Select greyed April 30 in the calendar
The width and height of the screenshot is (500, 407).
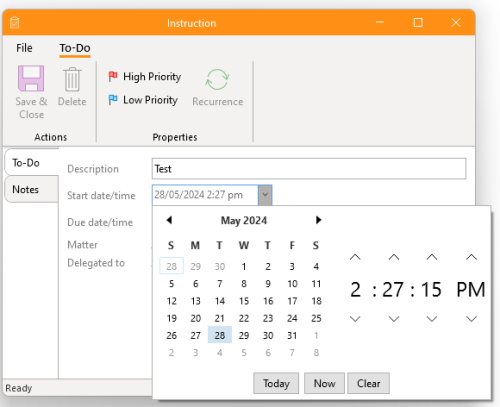[220, 266]
